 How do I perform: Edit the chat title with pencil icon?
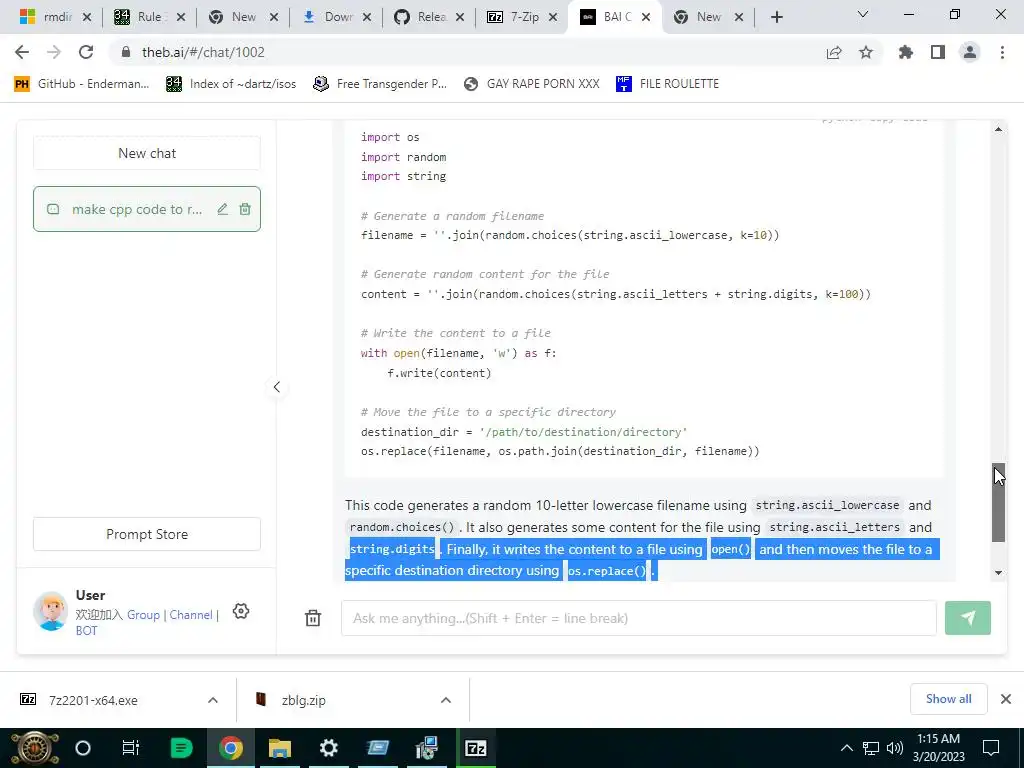tap(223, 209)
